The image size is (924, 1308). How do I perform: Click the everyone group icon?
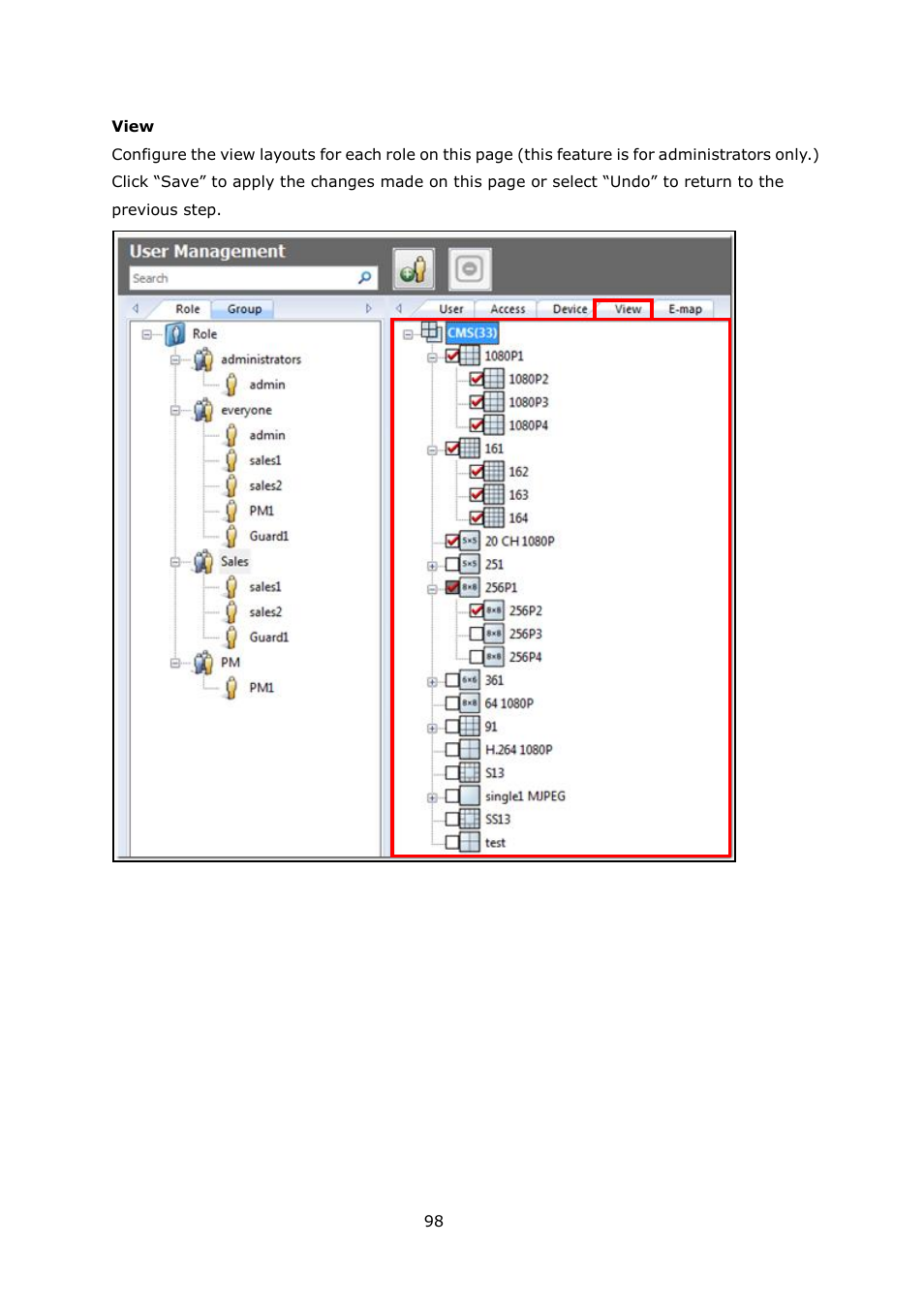coord(203,411)
